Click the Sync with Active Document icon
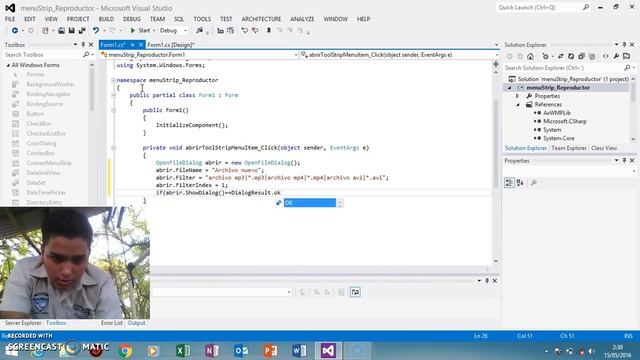 tap(560, 56)
